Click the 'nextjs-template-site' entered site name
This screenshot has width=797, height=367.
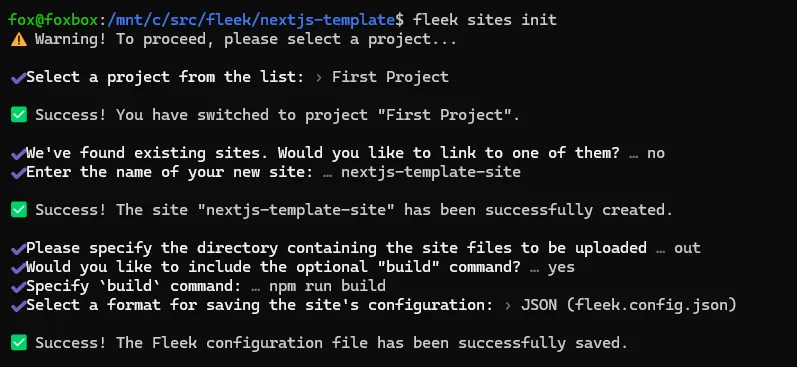431,172
